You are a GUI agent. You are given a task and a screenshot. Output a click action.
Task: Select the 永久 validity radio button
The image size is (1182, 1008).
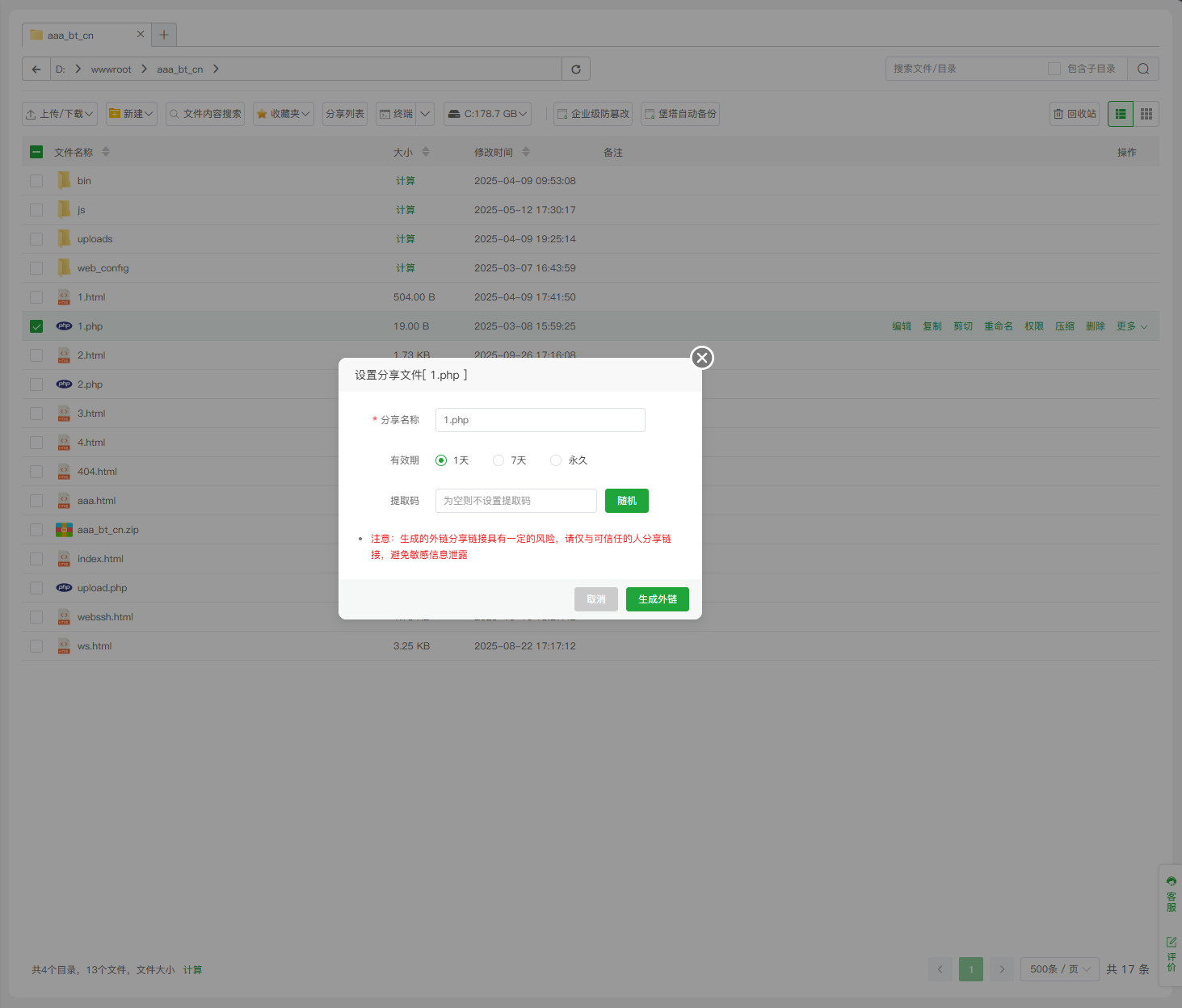[x=556, y=460]
